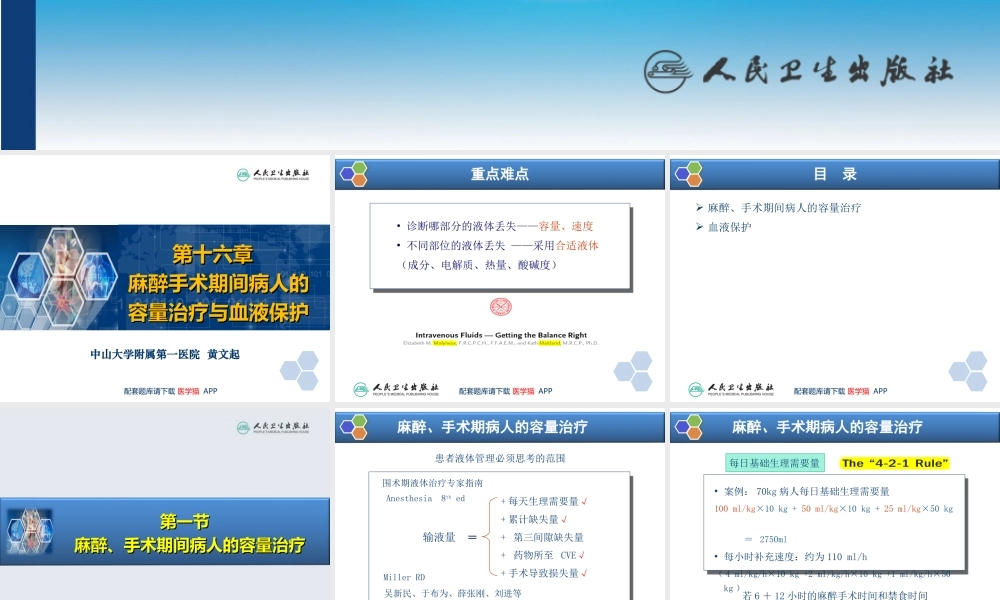This screenshot has height=600, width=1000.
Task: Collapse the 患者液体管理必须思考的范围 box
Action: [500, 457]
